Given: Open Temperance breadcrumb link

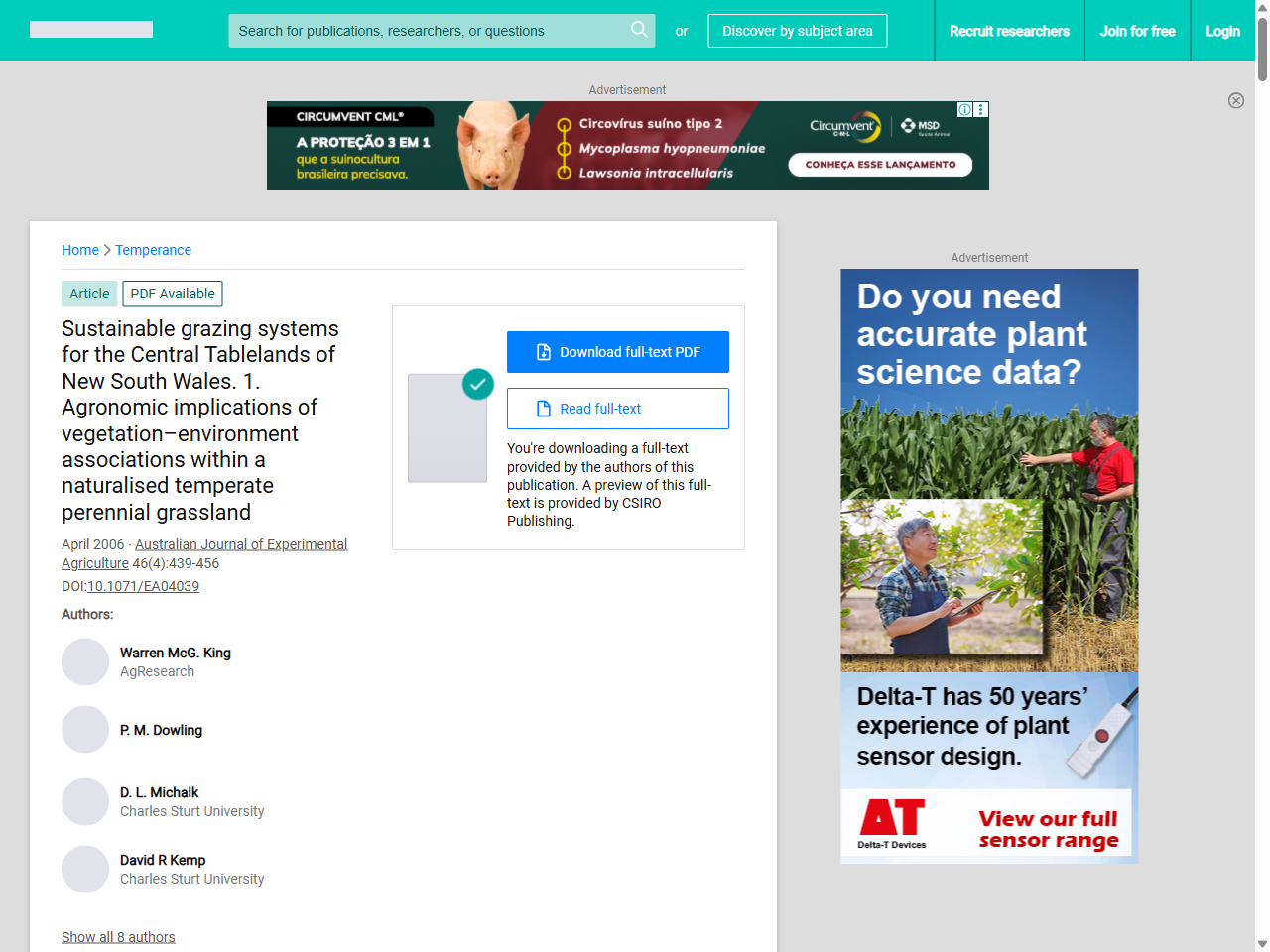Looking at the screenshot, I should pos(153,250).
